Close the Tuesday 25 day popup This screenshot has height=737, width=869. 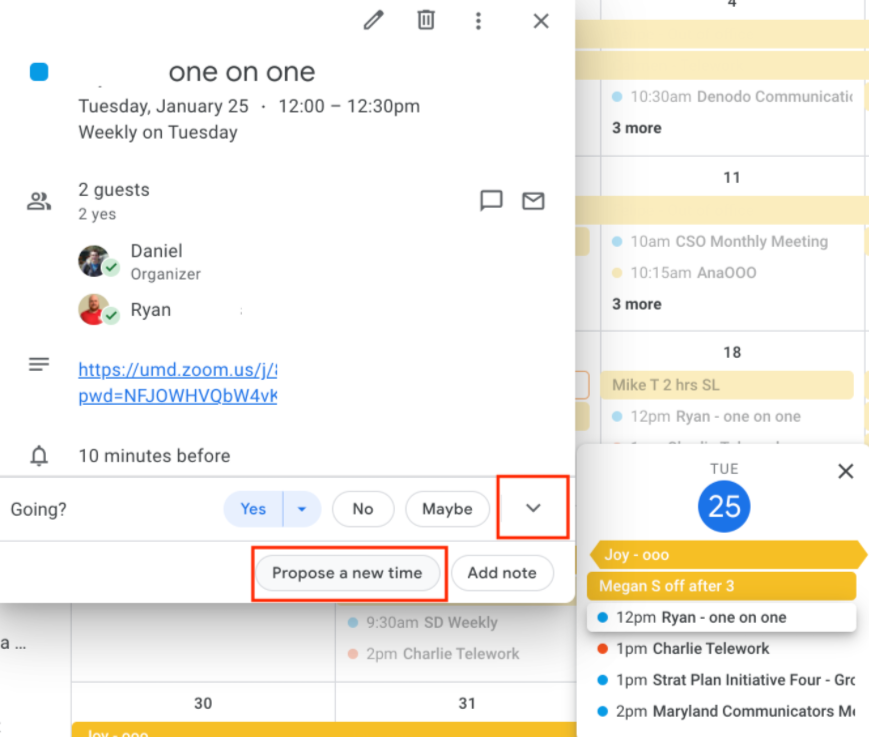point(845,472)
